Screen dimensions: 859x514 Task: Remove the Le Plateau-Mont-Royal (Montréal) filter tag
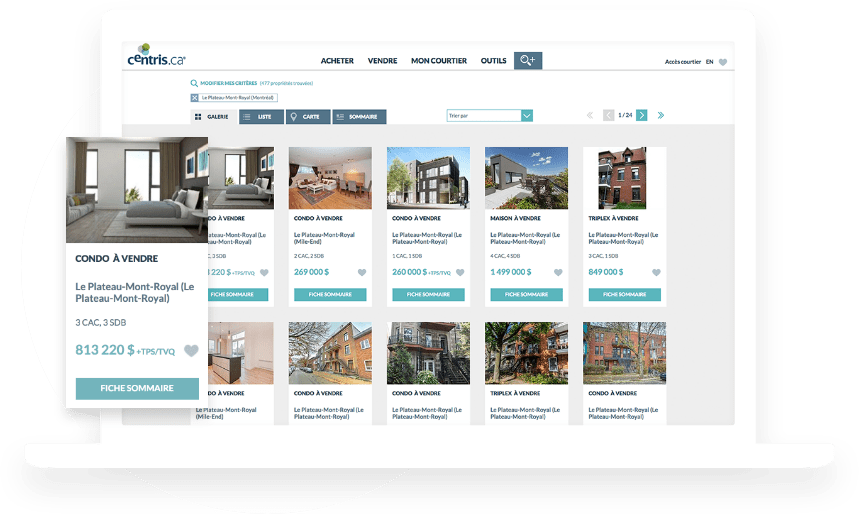pyautogui.click(x=194, y=98)
